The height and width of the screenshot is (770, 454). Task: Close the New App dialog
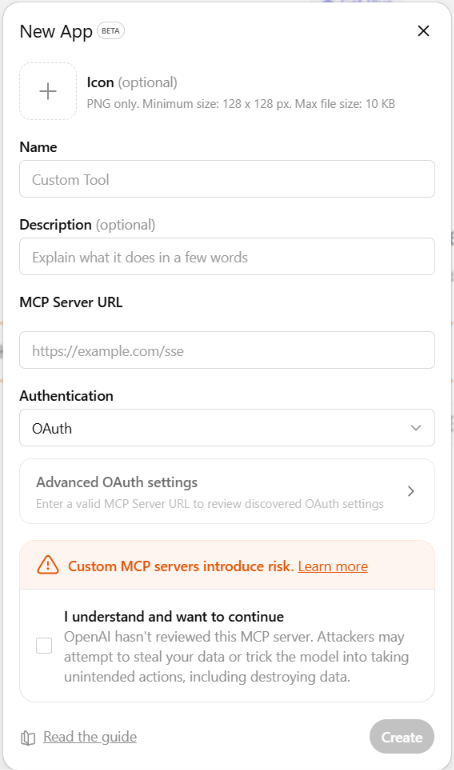point(423,31)
